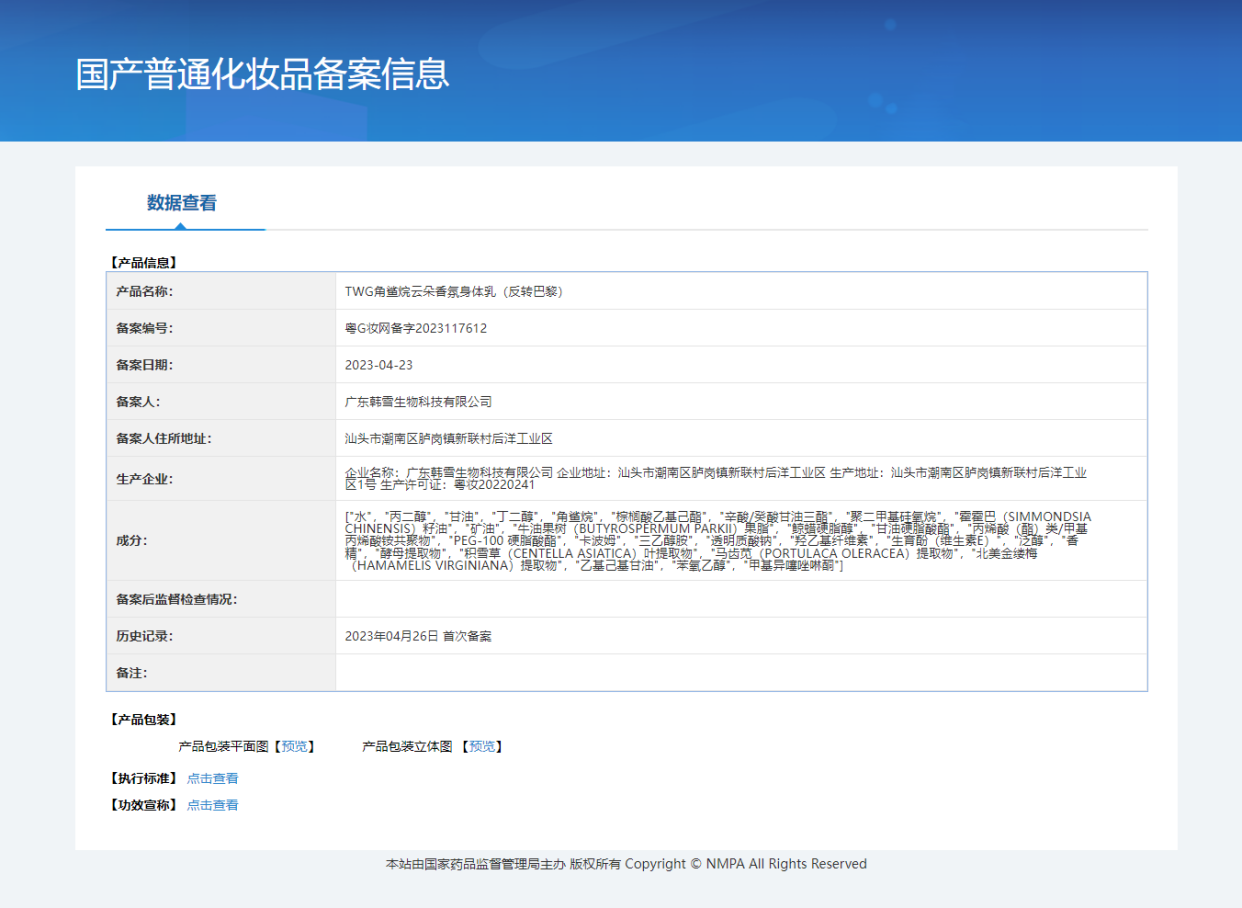
Task: Select address 汕头市潮南区胪岗镇新联村后洋工业区 in address row
Action: 449,439
